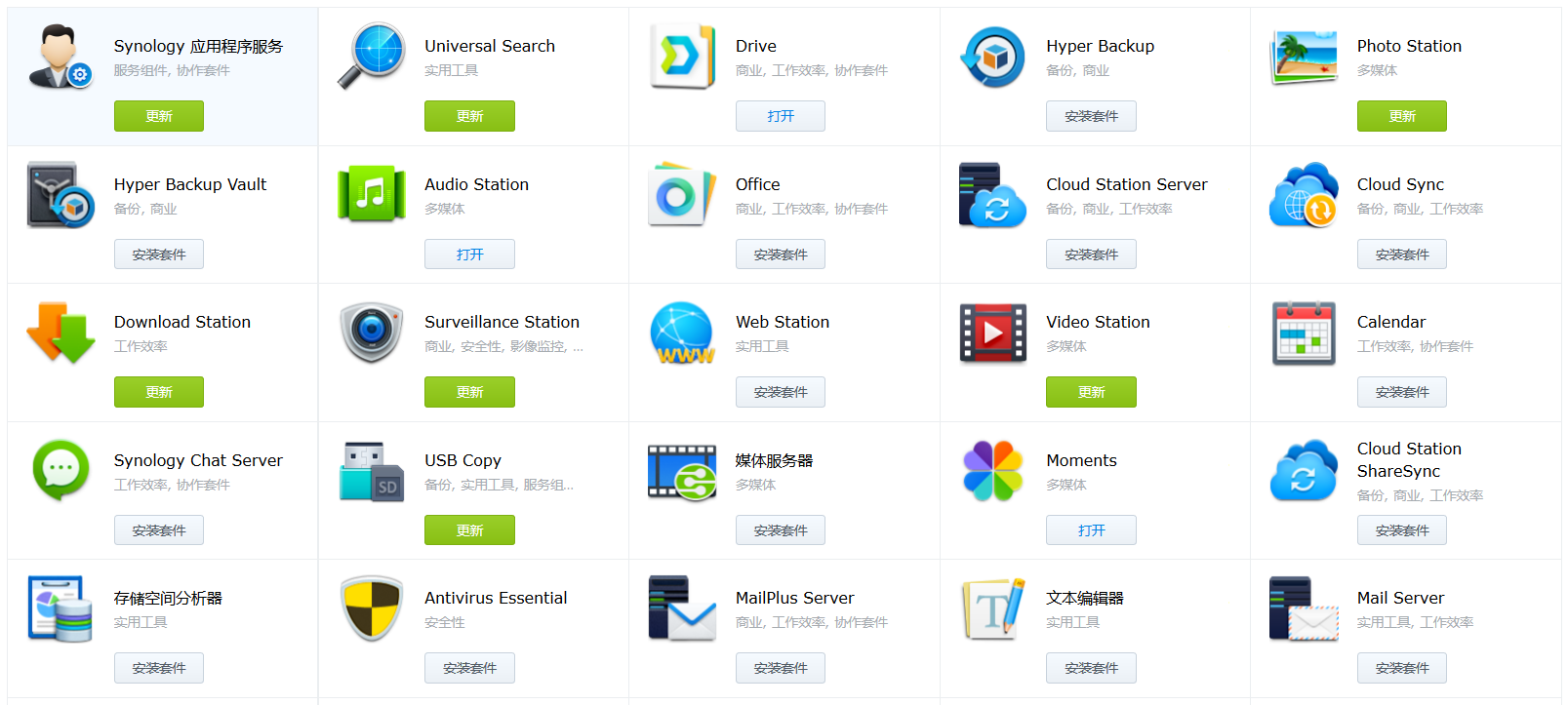
Task: Install Web Station via 安装套件
Action: (x=781, y=392)
